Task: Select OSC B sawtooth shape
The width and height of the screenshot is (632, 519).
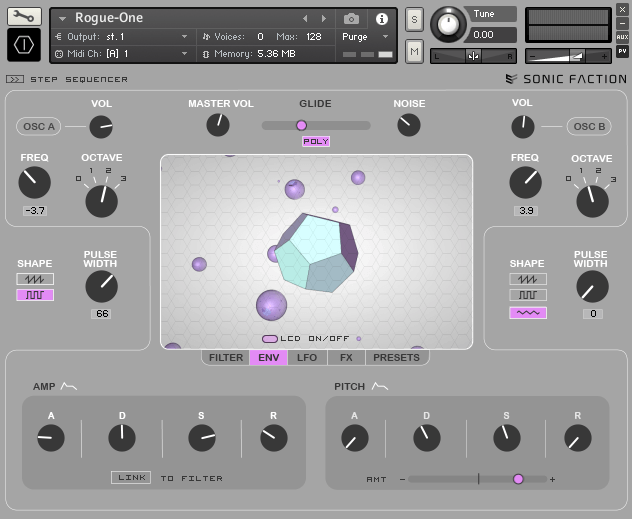Action: coord(528,279)
